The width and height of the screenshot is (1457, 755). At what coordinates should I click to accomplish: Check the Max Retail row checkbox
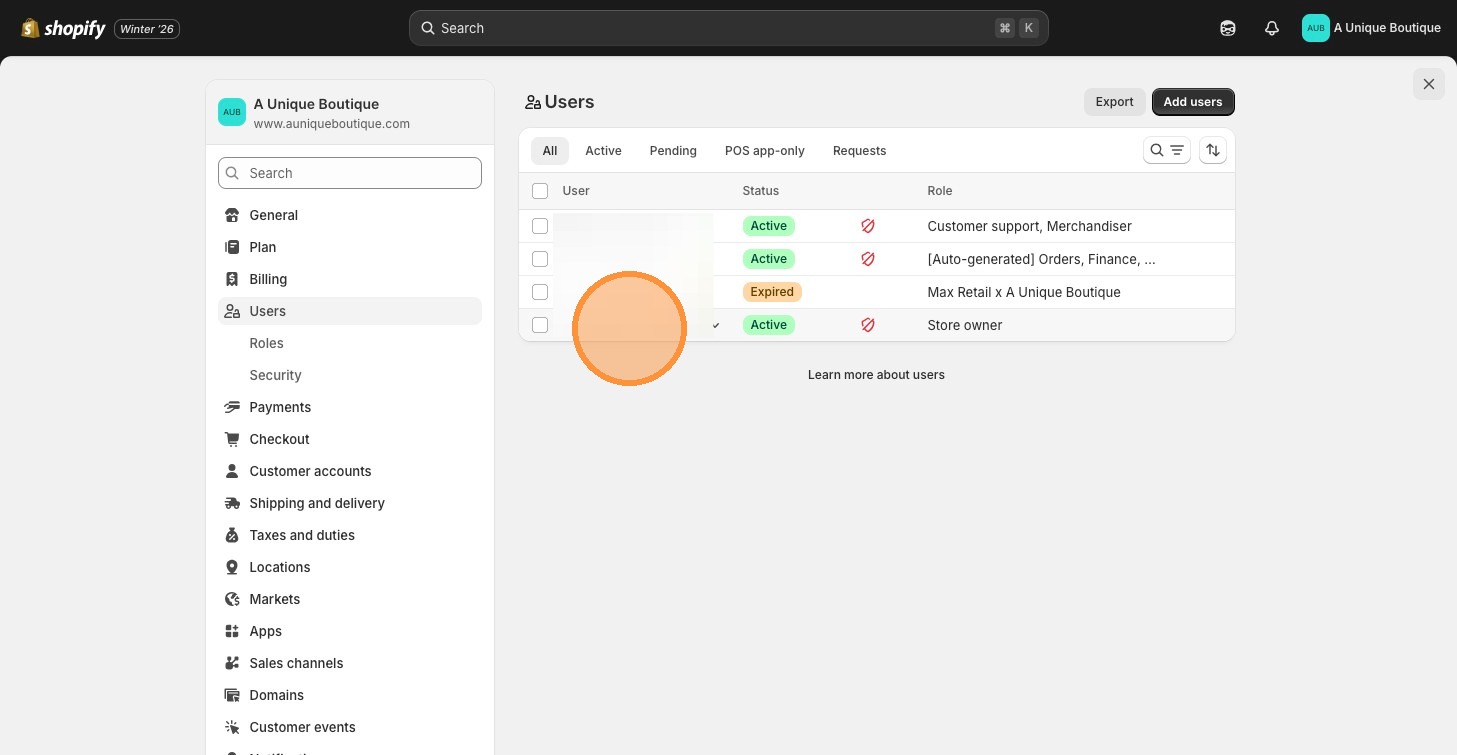(x=540, y=292)
